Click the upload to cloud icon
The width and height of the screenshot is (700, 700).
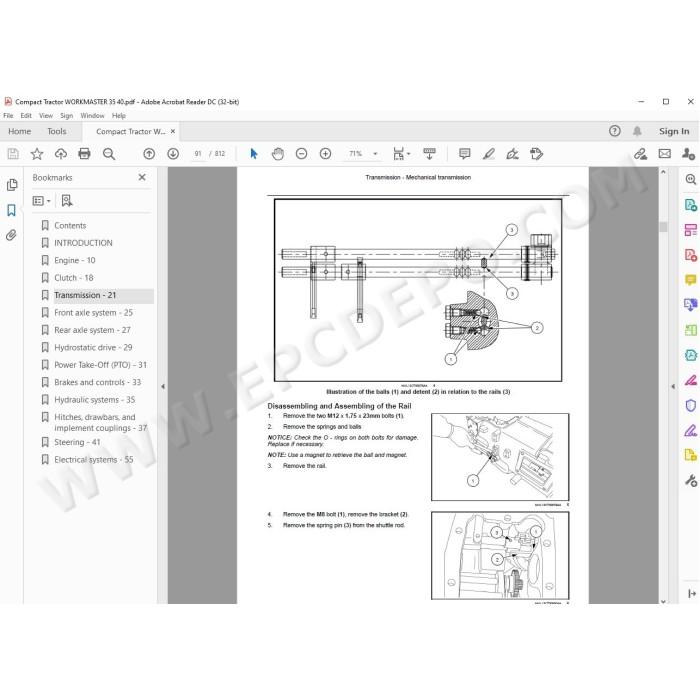(61, 154)
